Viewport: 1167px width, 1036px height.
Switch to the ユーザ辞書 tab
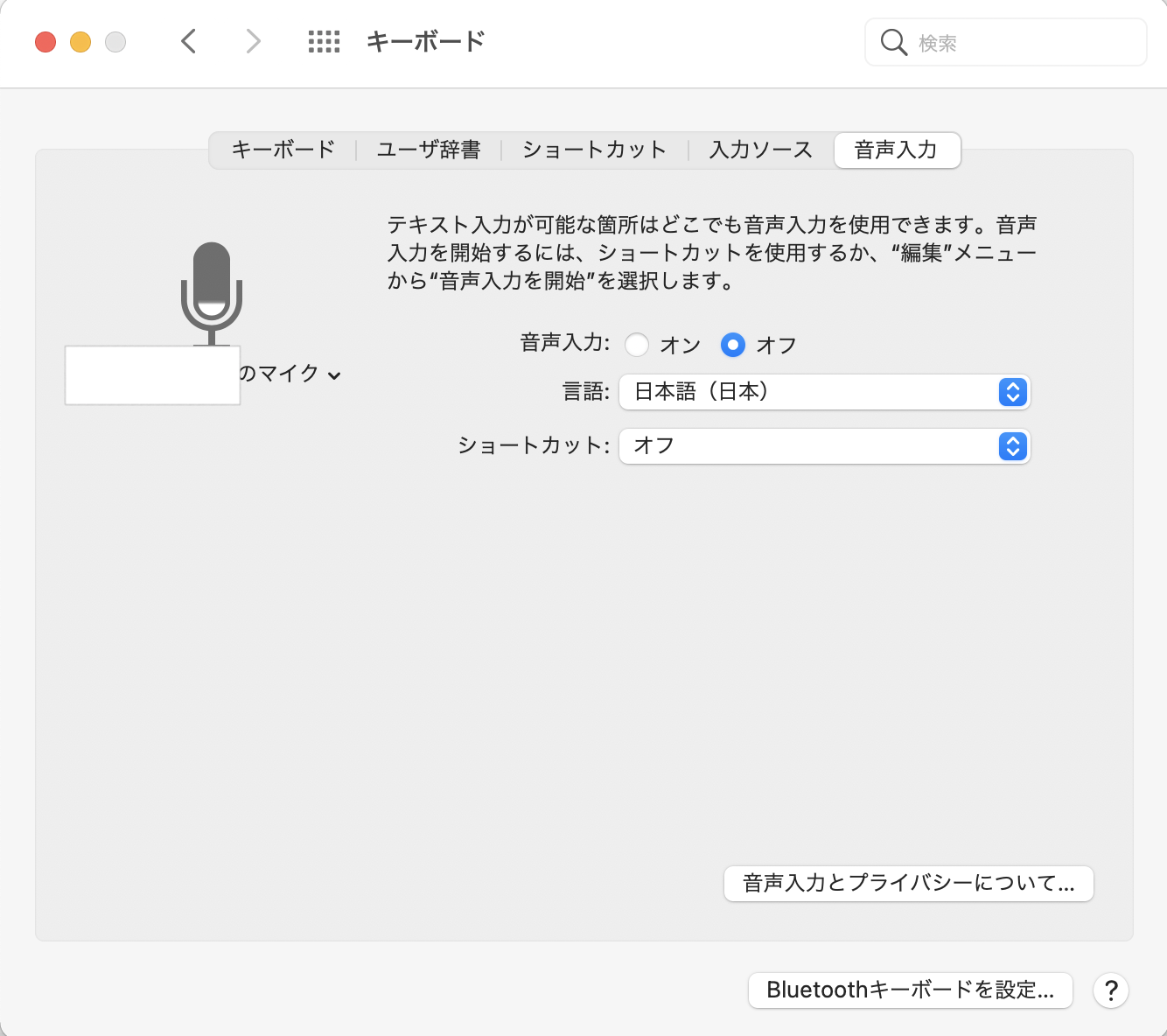pyautogui.click(x=429, y=150)
